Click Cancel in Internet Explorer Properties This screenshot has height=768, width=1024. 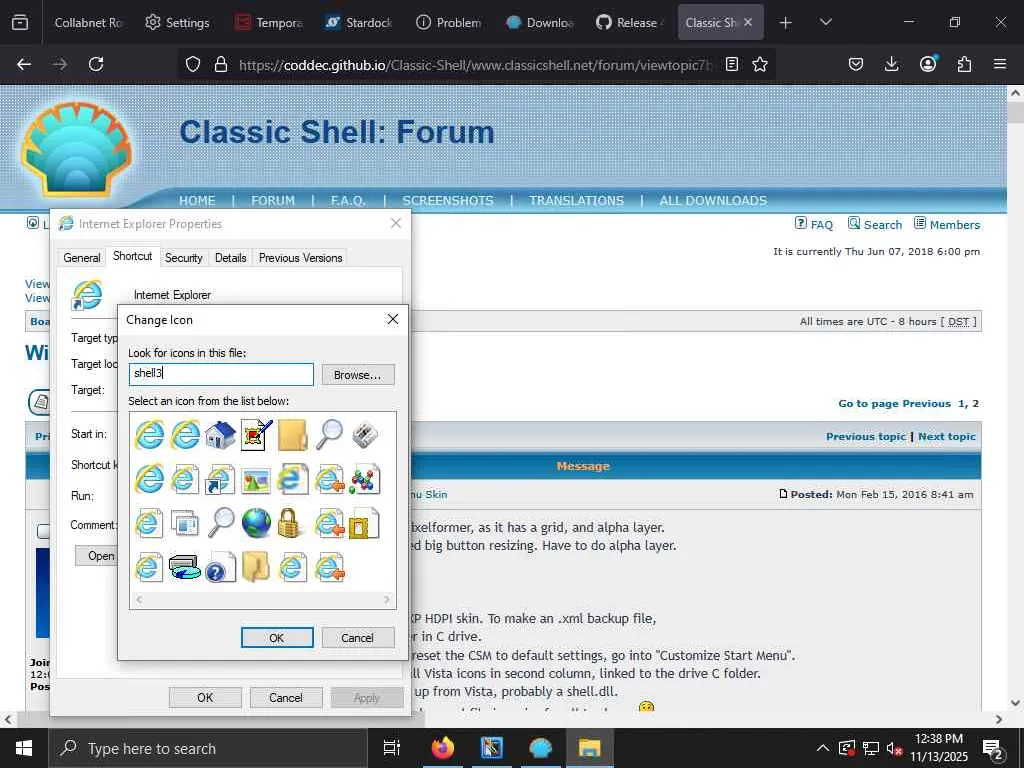click(x=286, y=697)
